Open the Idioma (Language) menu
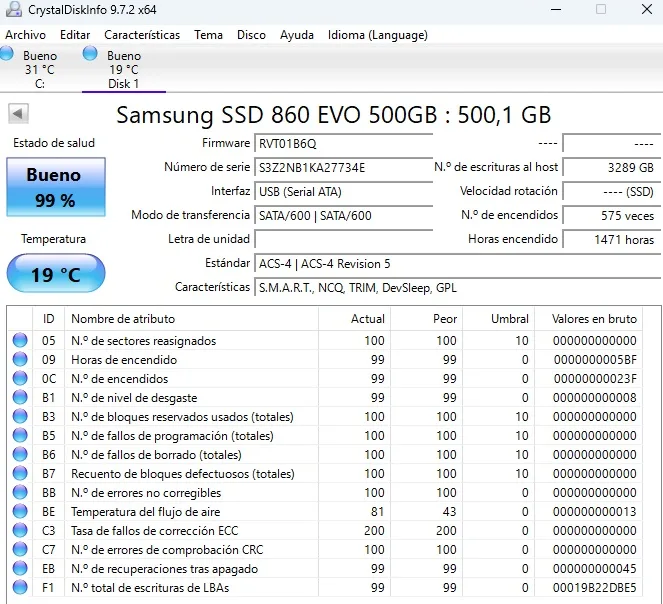The image size is (663, 604). 378,35
